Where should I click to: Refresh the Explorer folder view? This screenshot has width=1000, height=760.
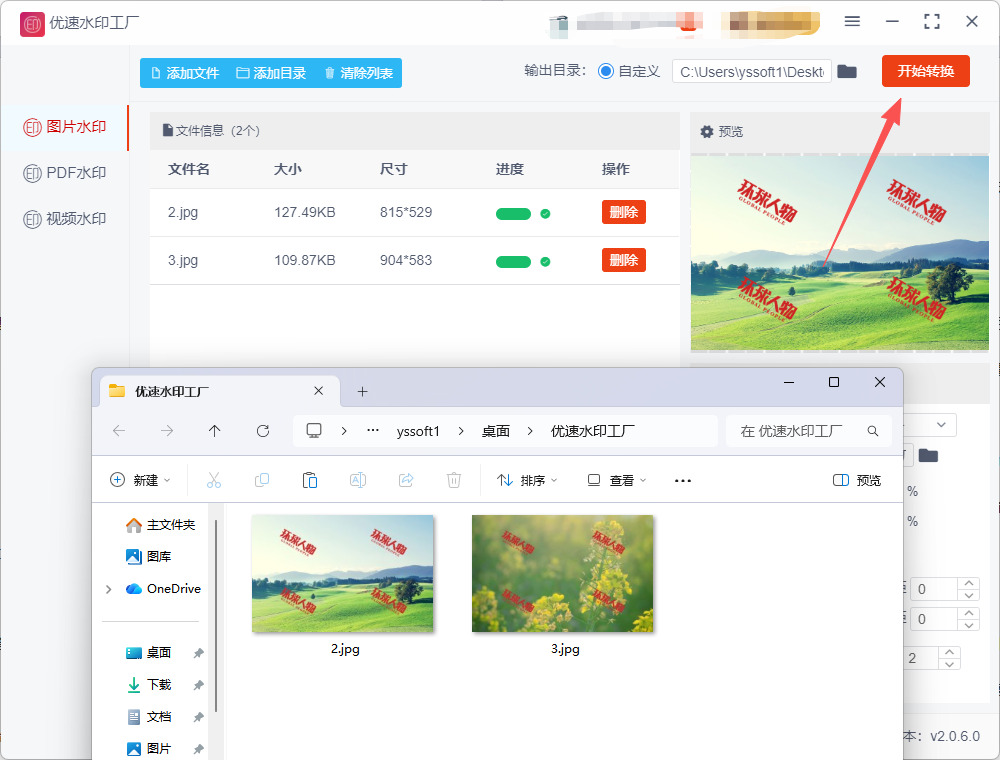[x=263, y=431]
